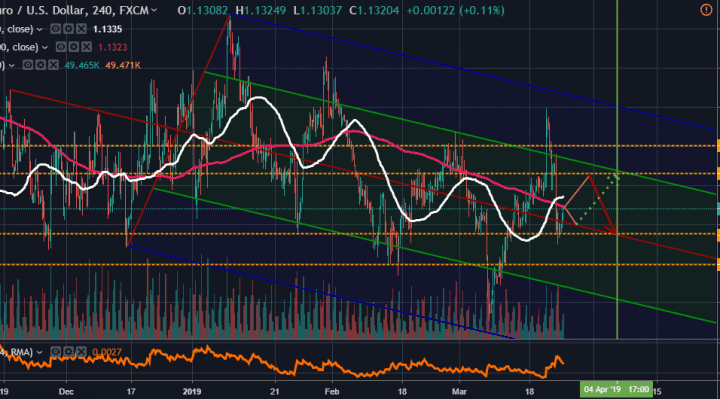This screenshot has height=399, width=720.
Task: Expand Euro / U.S. Dollar symbol dropdown arrow
Action: point(154,10)
